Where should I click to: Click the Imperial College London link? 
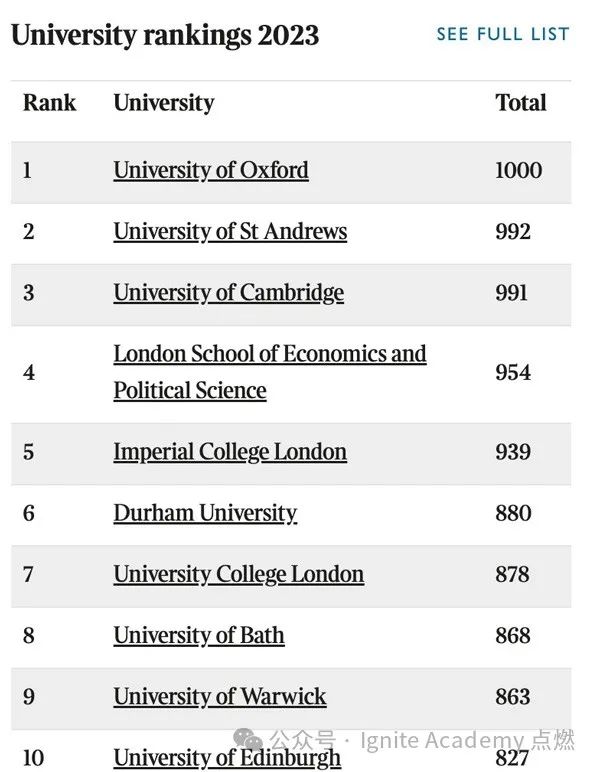point(230,452)
